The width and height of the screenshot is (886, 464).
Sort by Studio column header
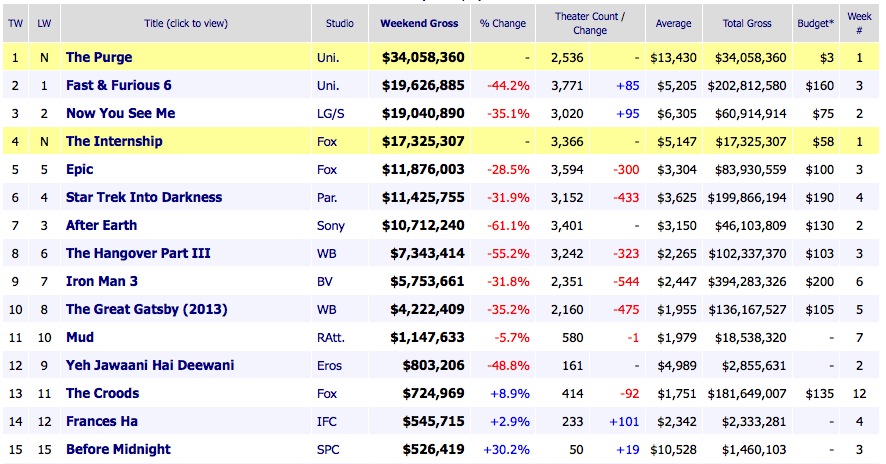(x=339, y=23)
